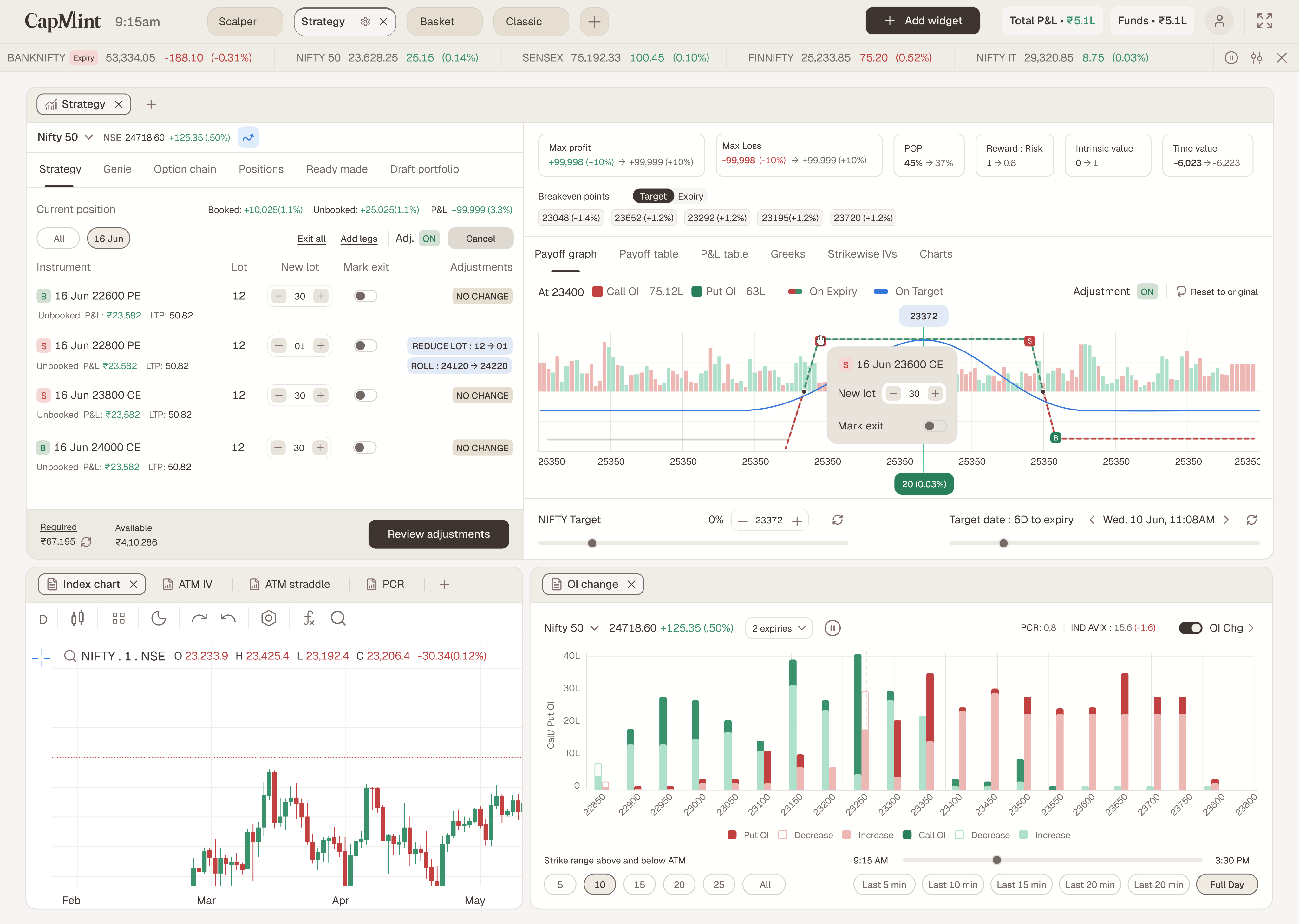Open Total P&L summary
The width and height of the screenshot is (1299, 924).
tap(1052, 21)
